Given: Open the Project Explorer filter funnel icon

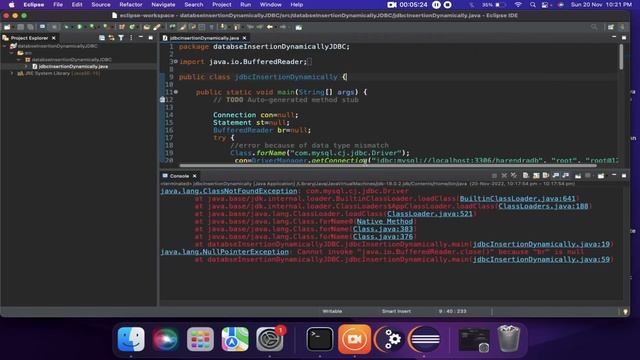Looking at the screenshot, I should point(121,38).
